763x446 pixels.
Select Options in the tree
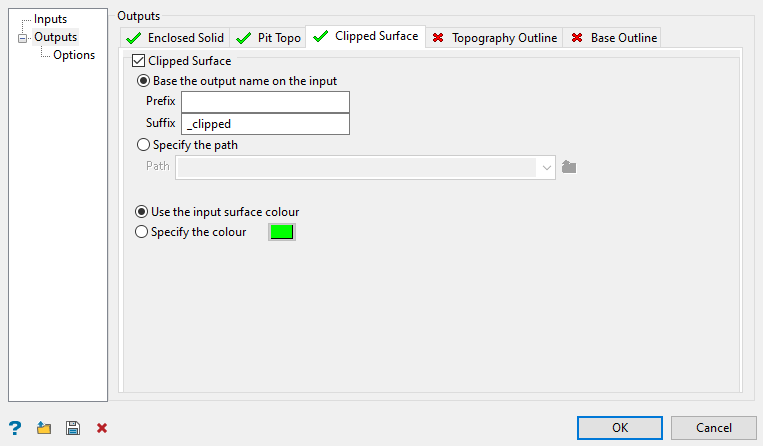pyautogui.click(x=74, y=55)
